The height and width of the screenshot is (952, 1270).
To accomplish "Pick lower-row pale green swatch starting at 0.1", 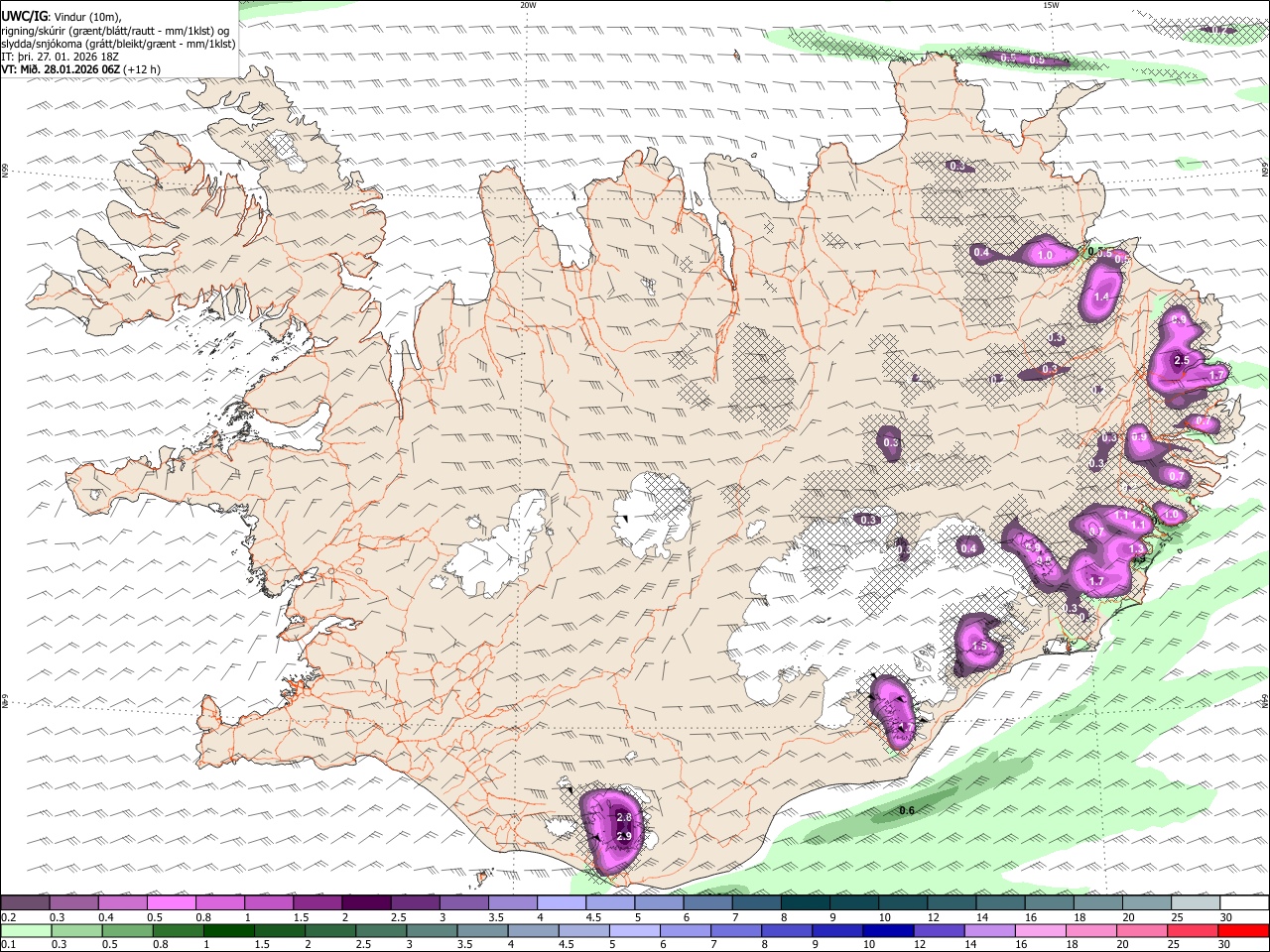I will coord(26,930).
